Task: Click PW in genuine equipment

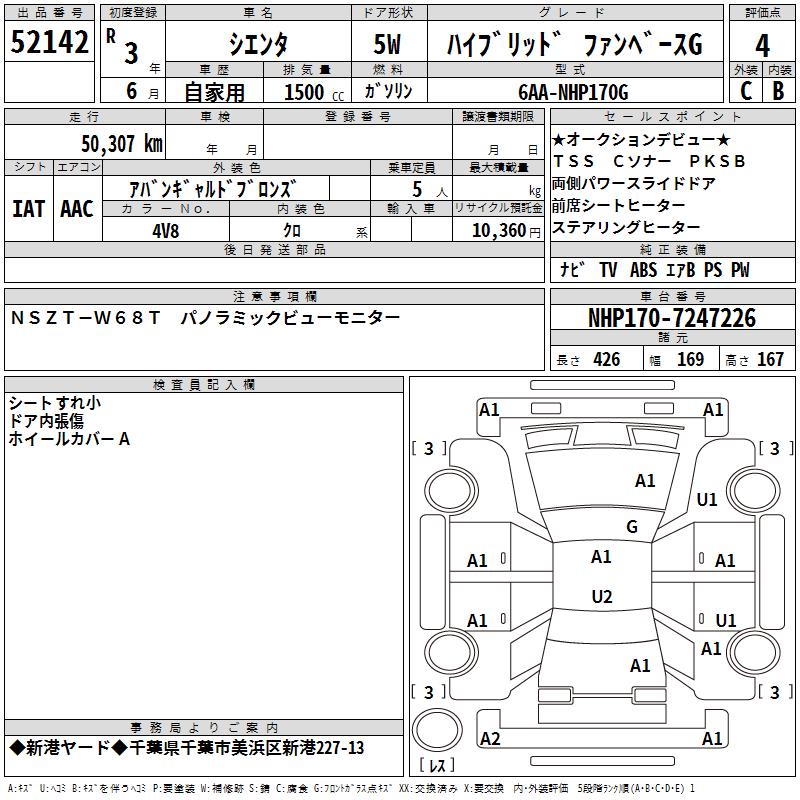Action: coord(740,269)
